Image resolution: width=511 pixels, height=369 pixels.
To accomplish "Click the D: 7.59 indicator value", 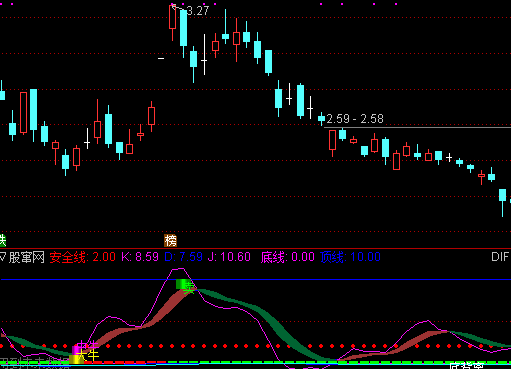I will 183,257.
